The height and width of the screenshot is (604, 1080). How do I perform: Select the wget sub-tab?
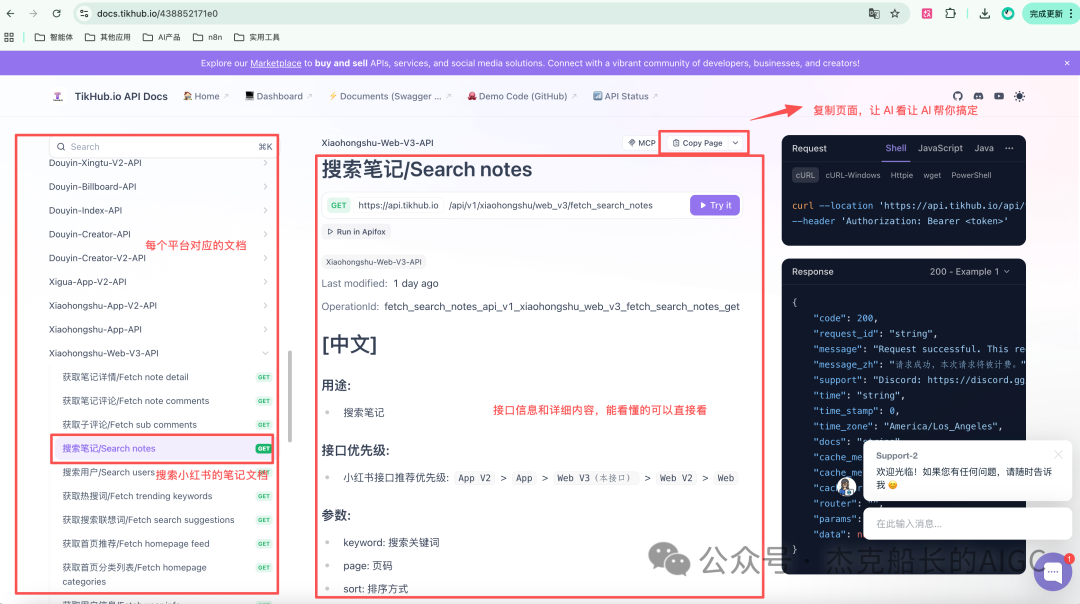tap(932, 176)
